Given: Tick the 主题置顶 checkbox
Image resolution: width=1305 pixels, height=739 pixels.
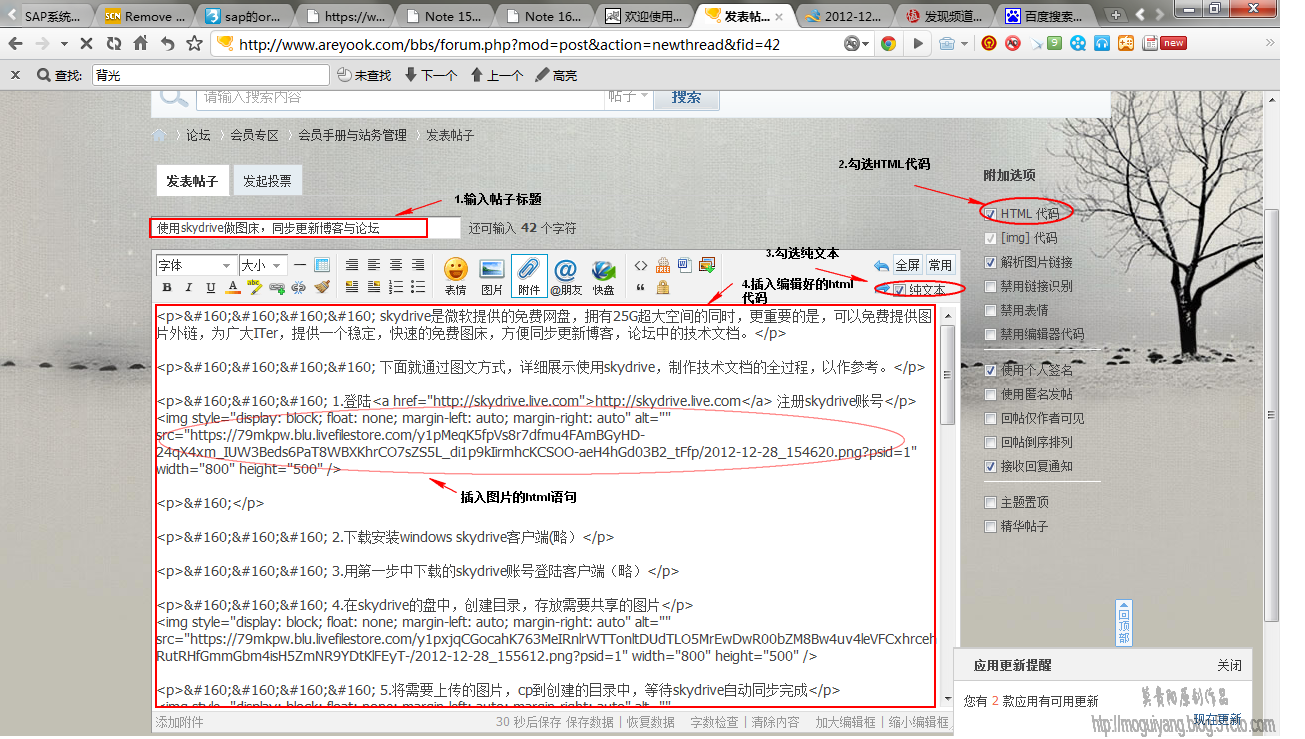Looking at the screenshot, I should [990, 502].
